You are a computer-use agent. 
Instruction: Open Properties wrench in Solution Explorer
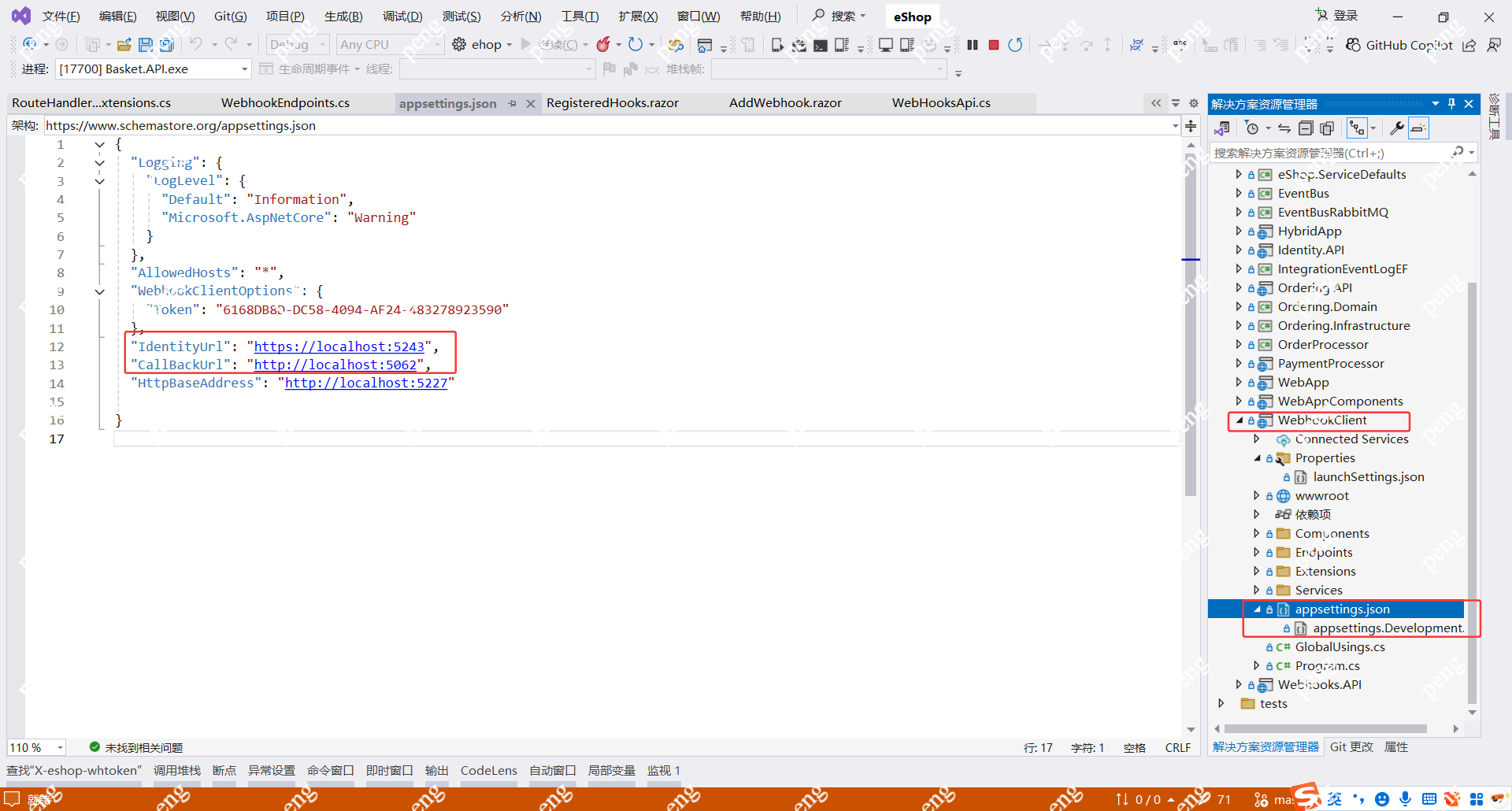pyautogui.click(x=1397, y=128)
